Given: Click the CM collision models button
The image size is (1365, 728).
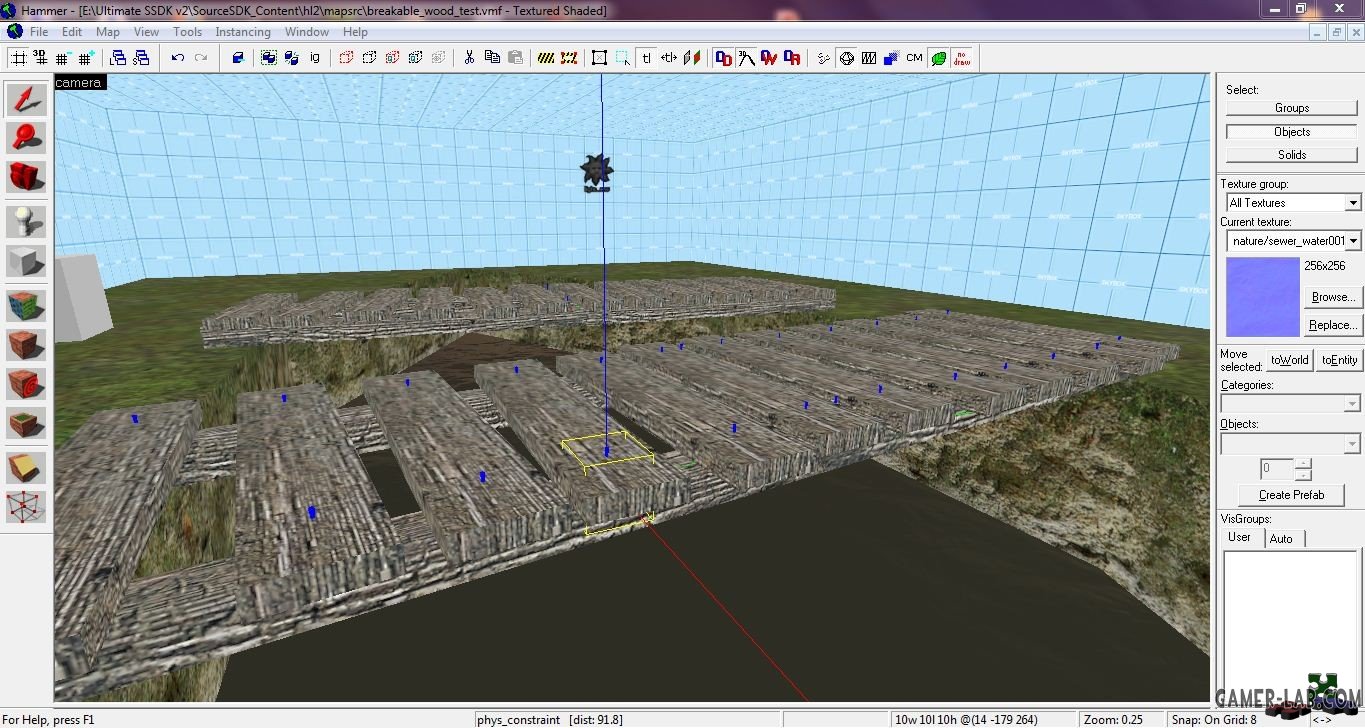Looking at the screenshot, I should point(914,58).
